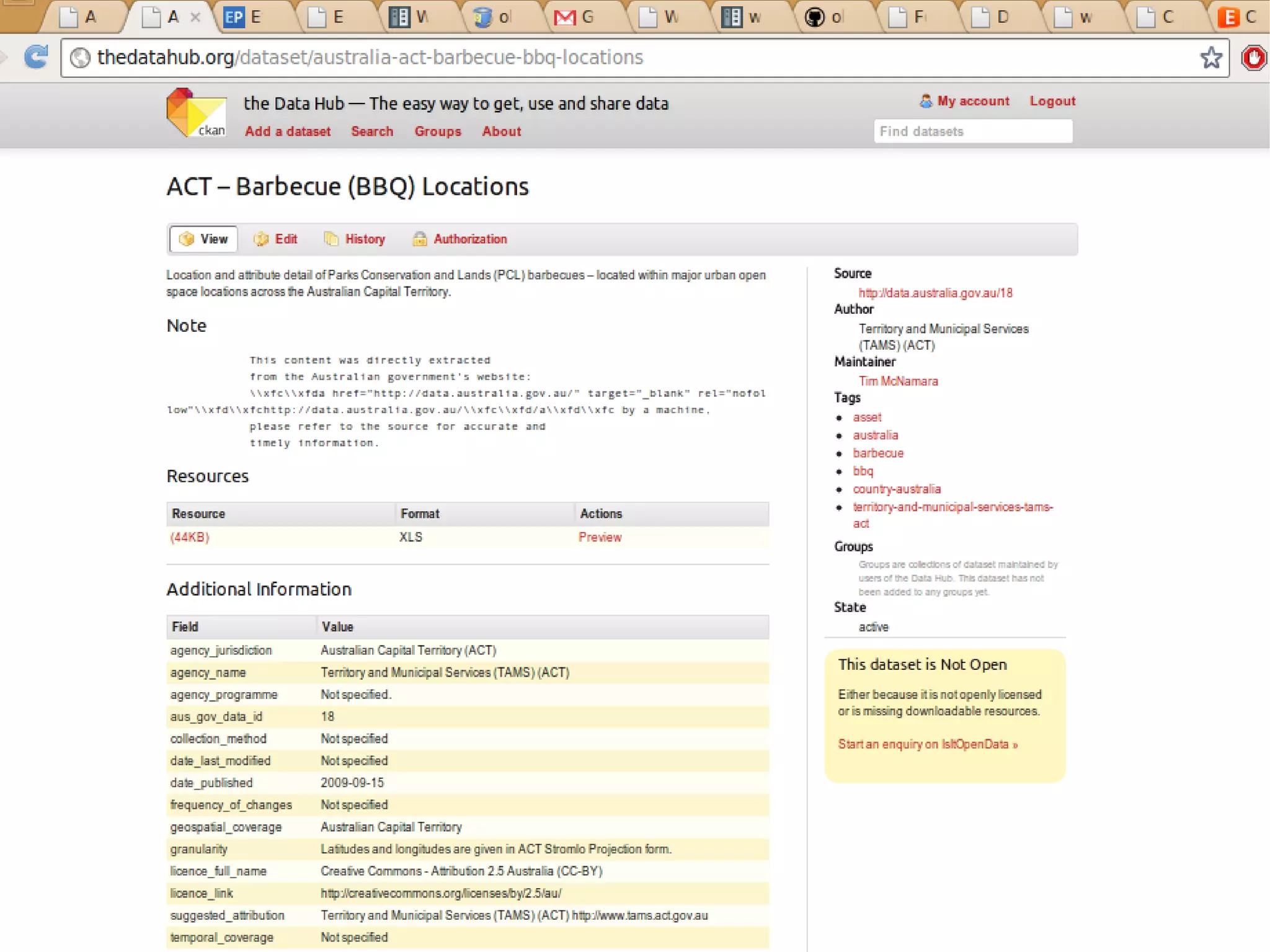Click Add a dataset in navigation

coord(287,131)
